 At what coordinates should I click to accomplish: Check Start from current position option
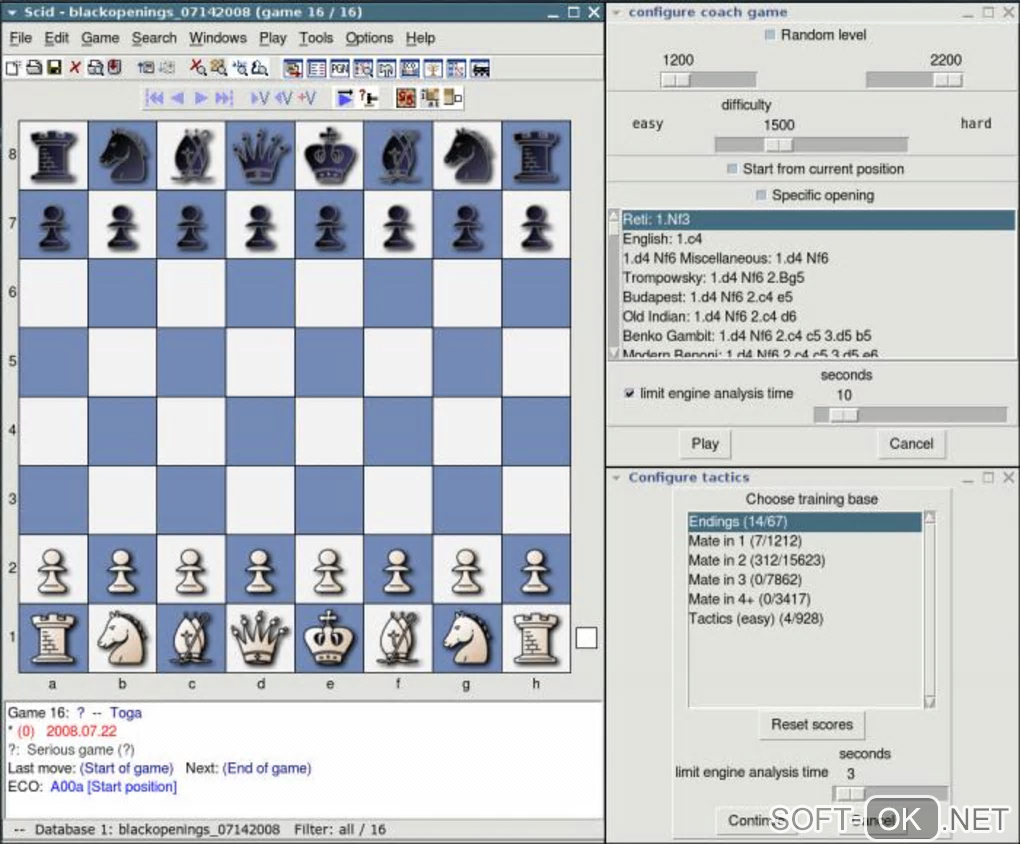click(x=732, y=169)
